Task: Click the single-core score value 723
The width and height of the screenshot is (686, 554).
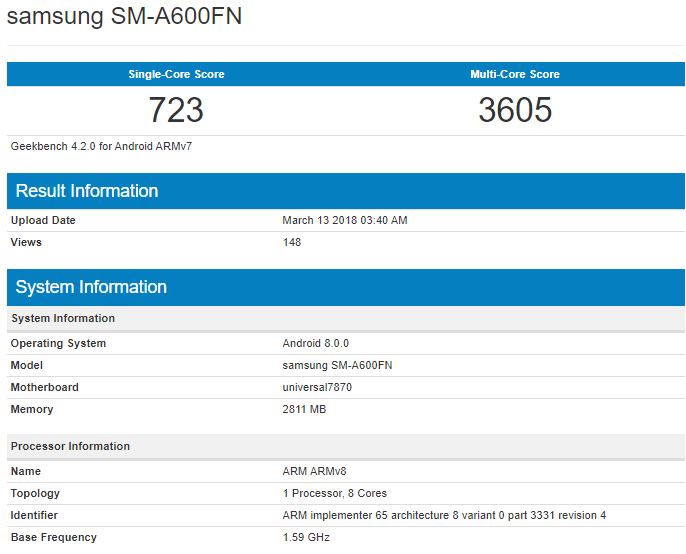Action: (176, 109)
